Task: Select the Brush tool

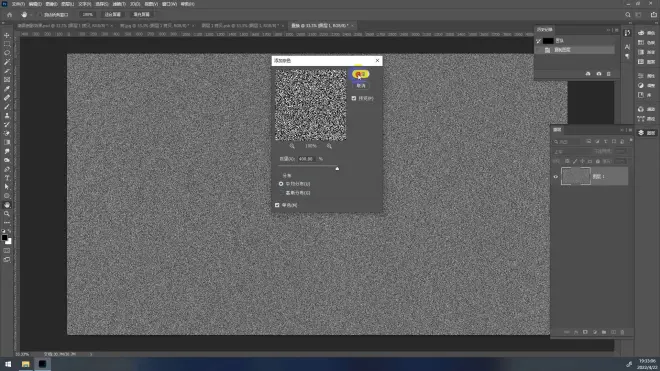Action: coord(7,107)
